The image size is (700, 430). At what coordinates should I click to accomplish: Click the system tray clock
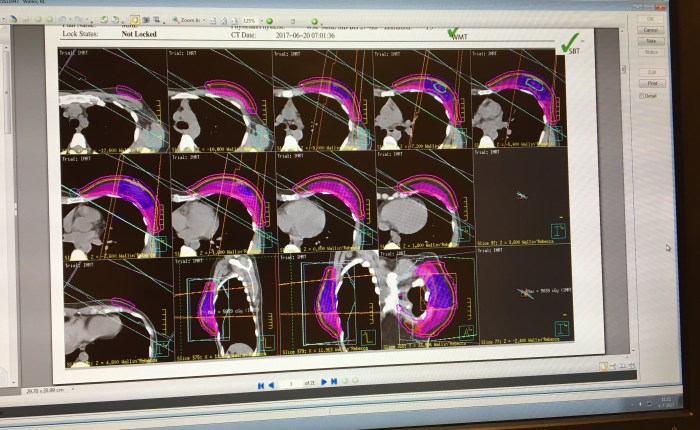click(x=666, y=402)
